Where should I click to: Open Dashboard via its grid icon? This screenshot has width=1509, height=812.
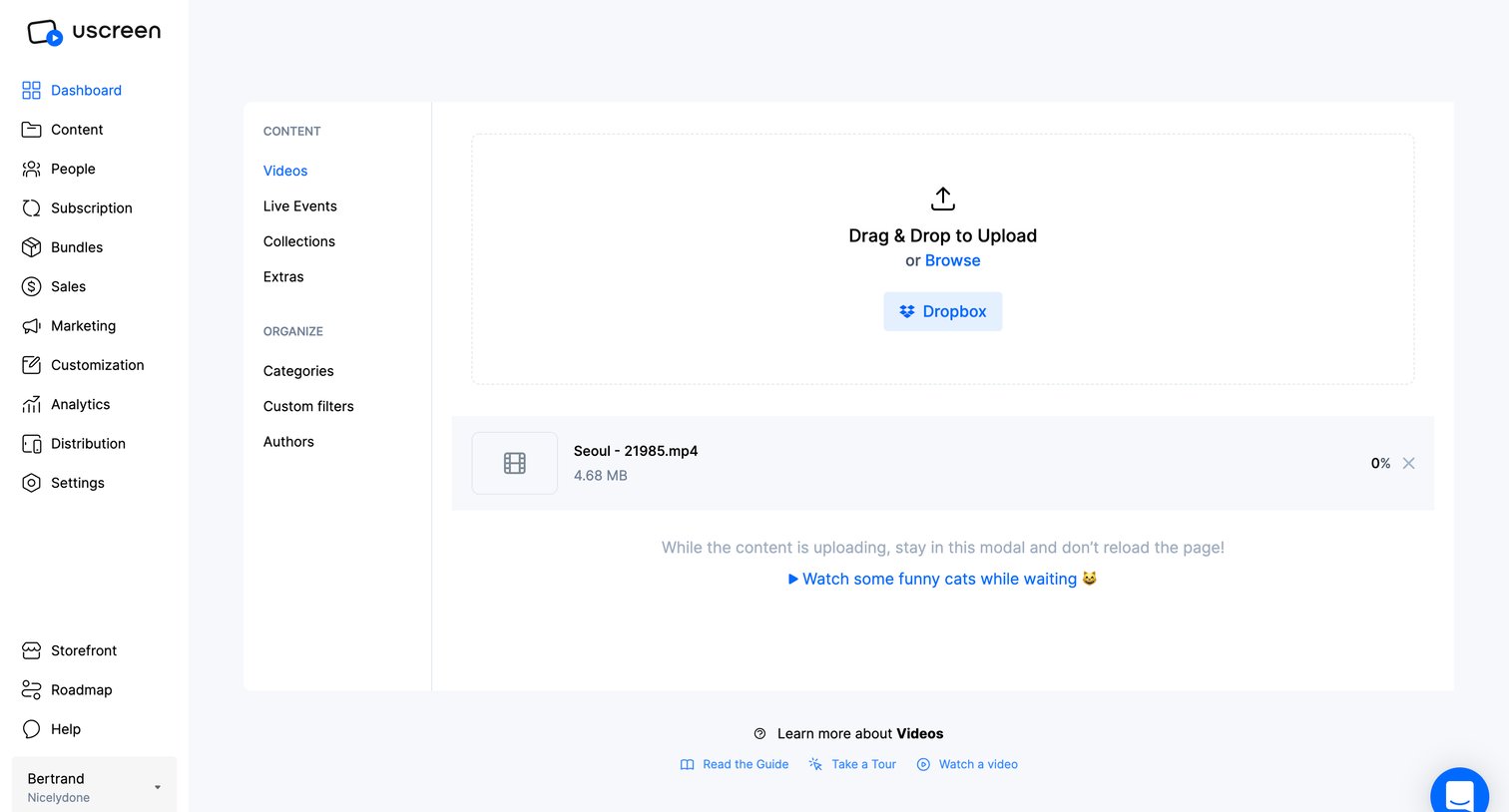pos(31,90)
